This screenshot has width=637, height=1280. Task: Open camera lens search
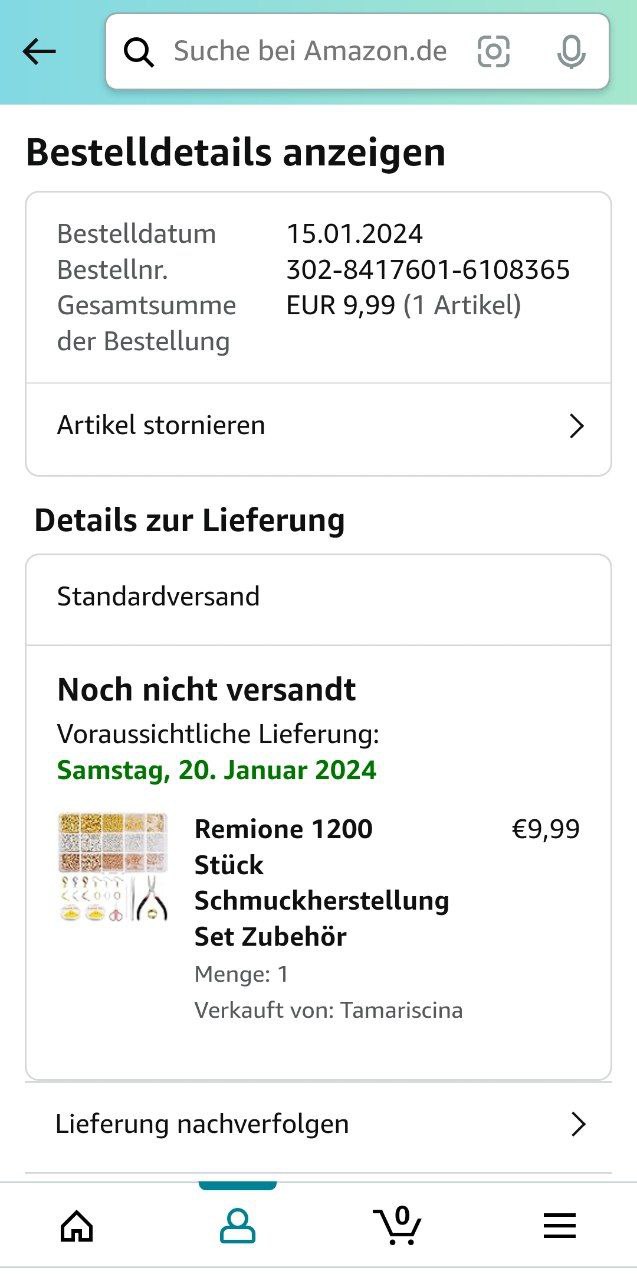tap(493, 52)
